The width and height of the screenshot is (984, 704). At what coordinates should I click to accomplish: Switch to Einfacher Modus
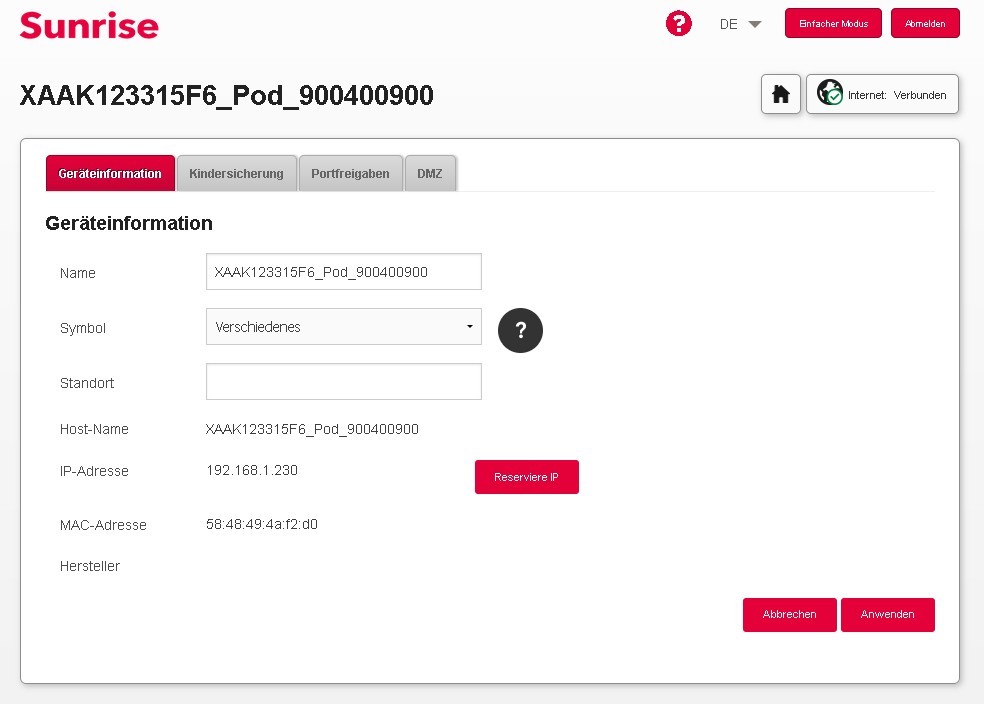point(833,24)
